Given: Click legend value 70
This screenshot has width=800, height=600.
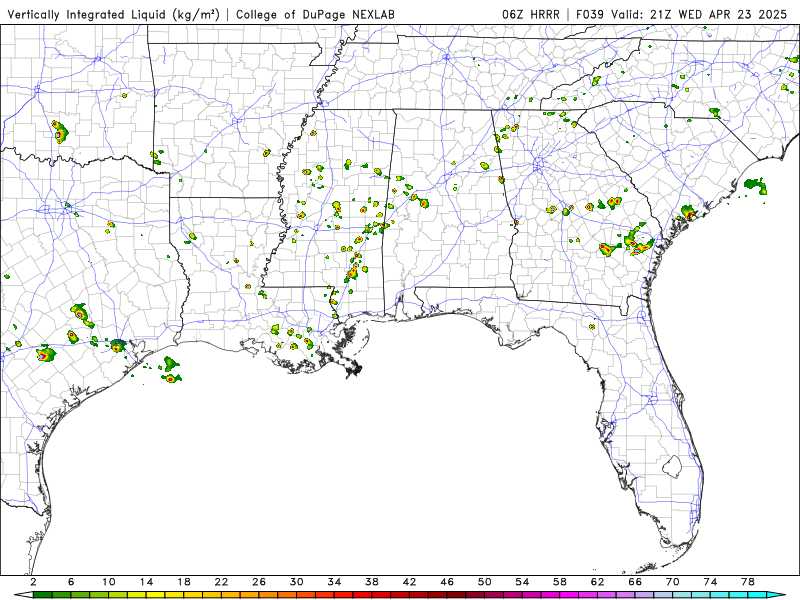Looking at the screenshot, I should pos(673,582).
